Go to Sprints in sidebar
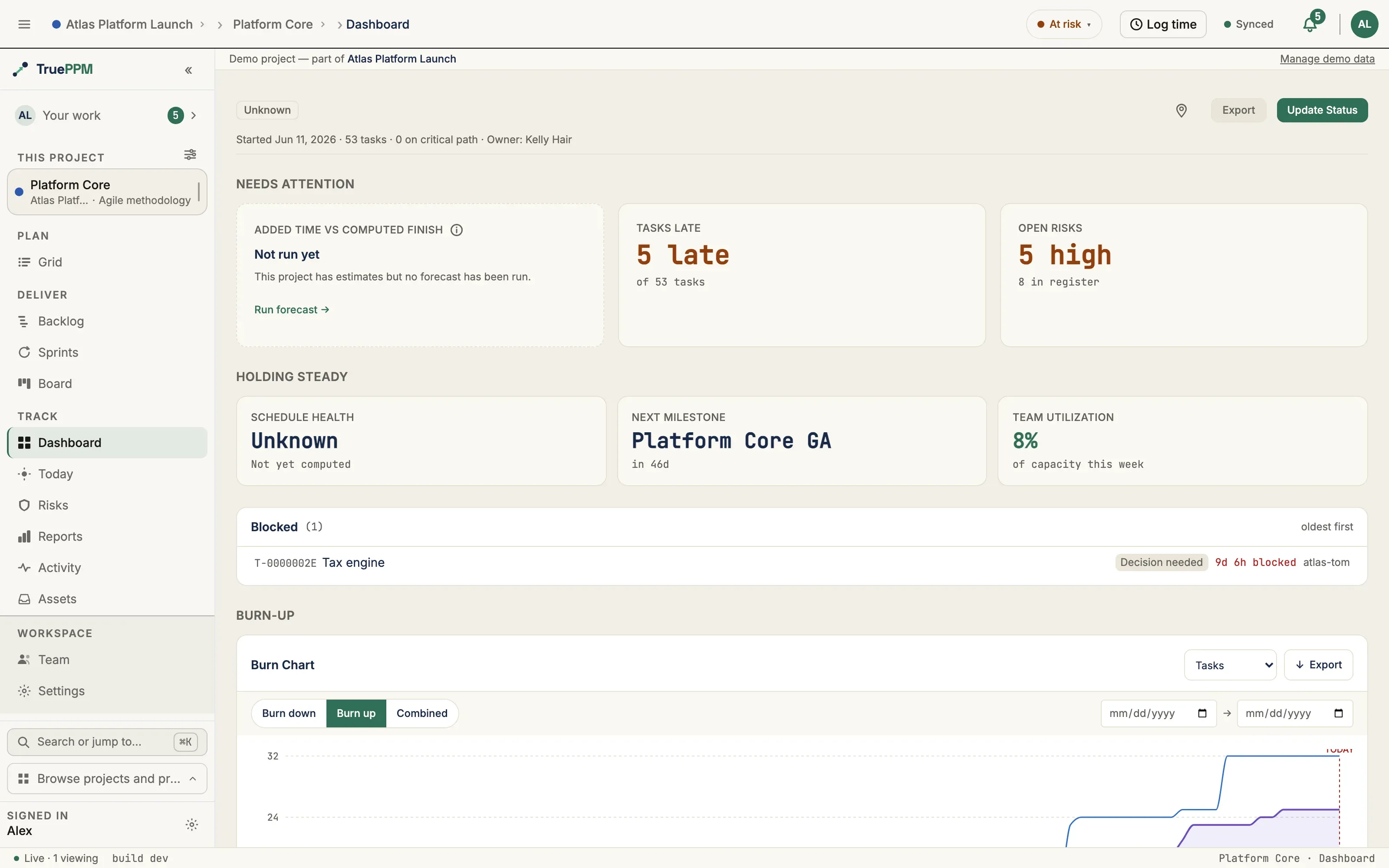This screenshot has width=1389, height=868. point(107,352)
